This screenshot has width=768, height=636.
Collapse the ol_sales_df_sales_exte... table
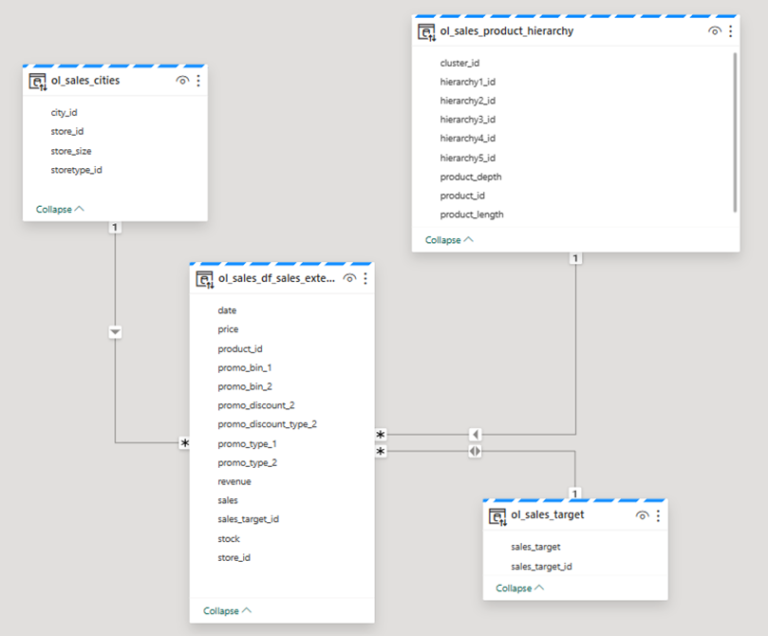pyautogui.click(x=227, y=611)
